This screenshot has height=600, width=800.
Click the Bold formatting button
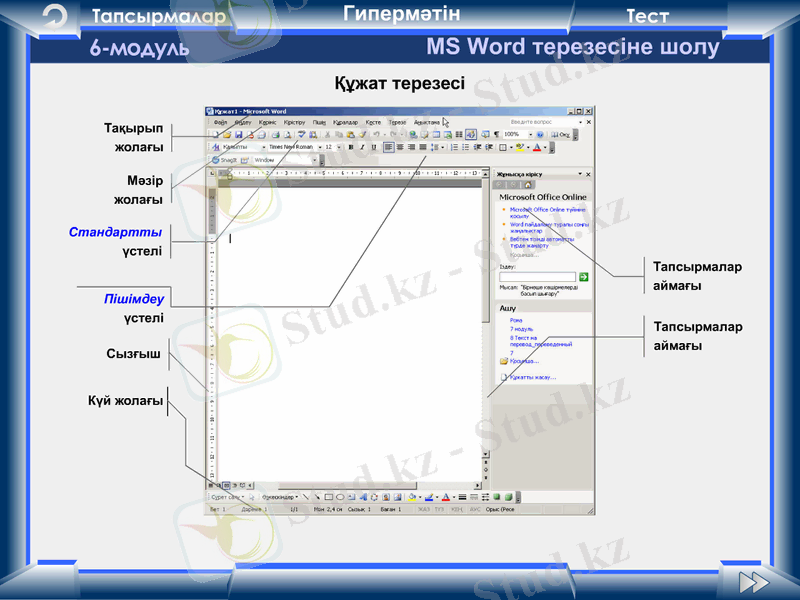(x=350, y=147)
